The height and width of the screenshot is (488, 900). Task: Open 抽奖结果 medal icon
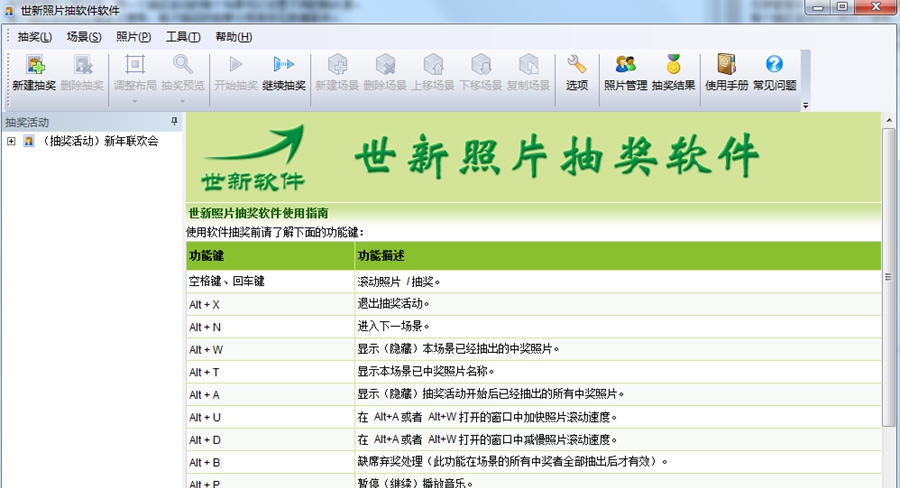[x=673, y=64]
